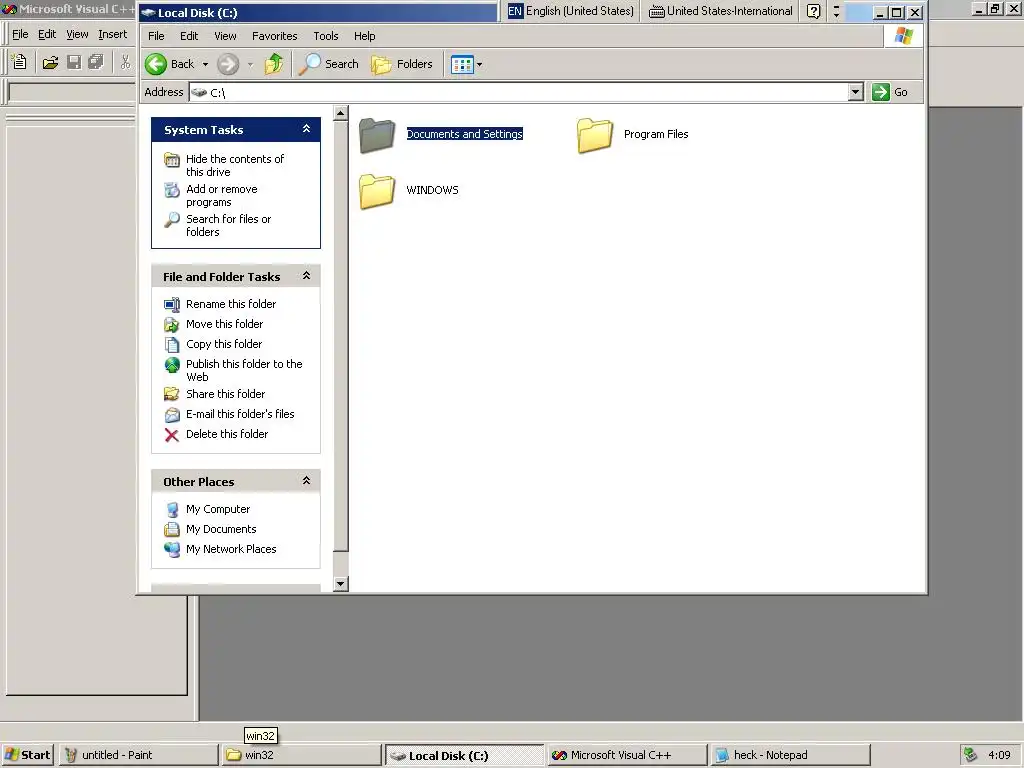Click Rename this folder
This screenshot has width=1024, height=768.
click(231, 304)
